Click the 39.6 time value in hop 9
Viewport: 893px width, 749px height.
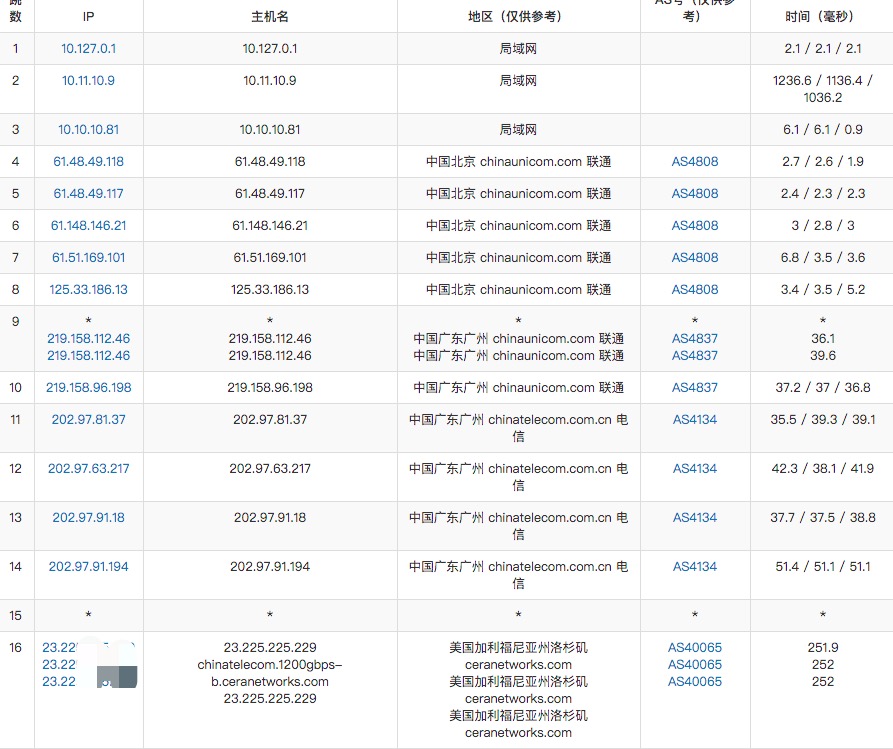(x=822, y=355)
